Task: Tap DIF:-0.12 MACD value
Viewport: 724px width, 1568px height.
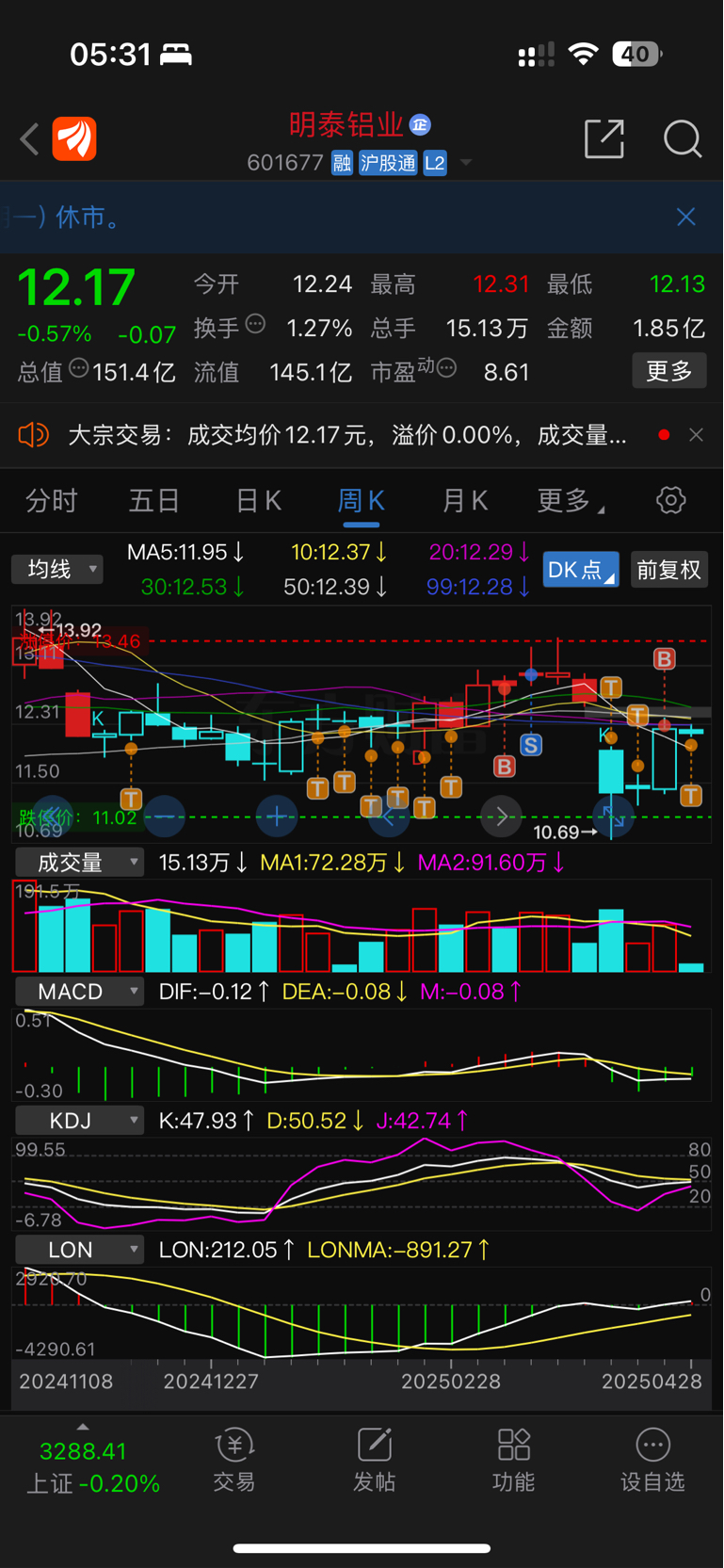Action: [x=215, y=992]
